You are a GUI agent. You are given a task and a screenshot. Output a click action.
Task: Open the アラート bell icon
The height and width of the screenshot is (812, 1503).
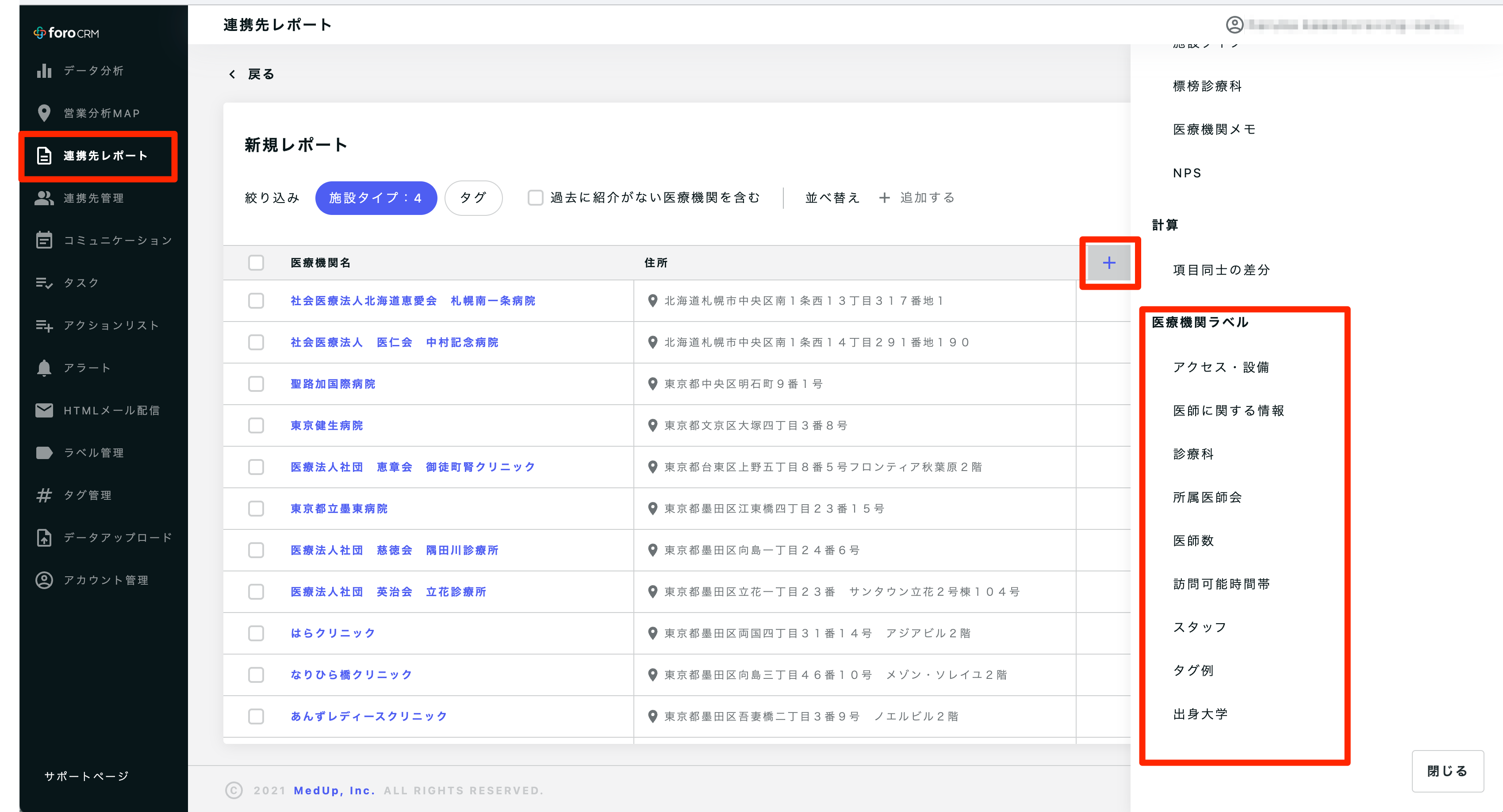(44, 368)
